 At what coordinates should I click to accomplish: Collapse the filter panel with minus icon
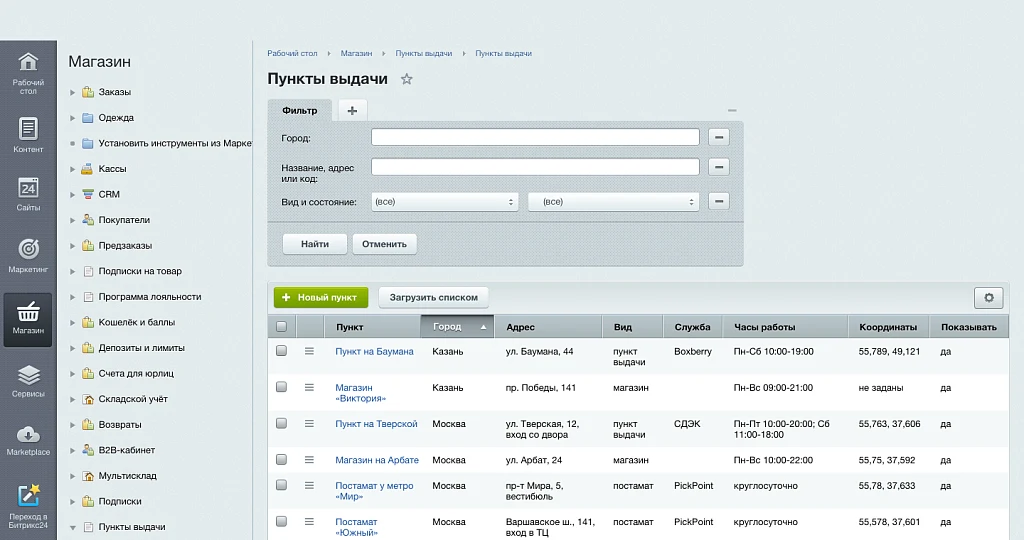coord(732,110)
